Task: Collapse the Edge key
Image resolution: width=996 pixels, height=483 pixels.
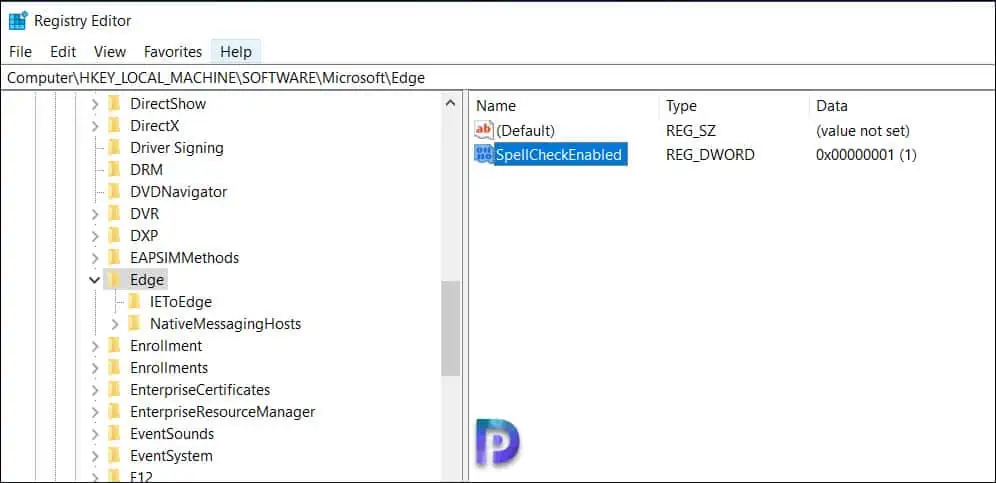Action: point(95,280)
